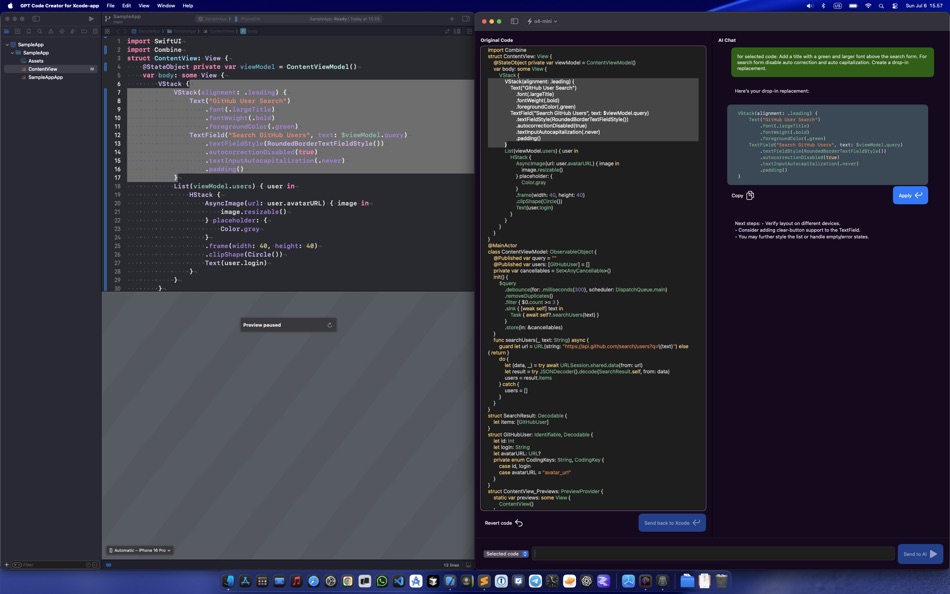950x594 pixels.
Task: Open the issue navigator warning icon
Action: click(x=51, y=32)
